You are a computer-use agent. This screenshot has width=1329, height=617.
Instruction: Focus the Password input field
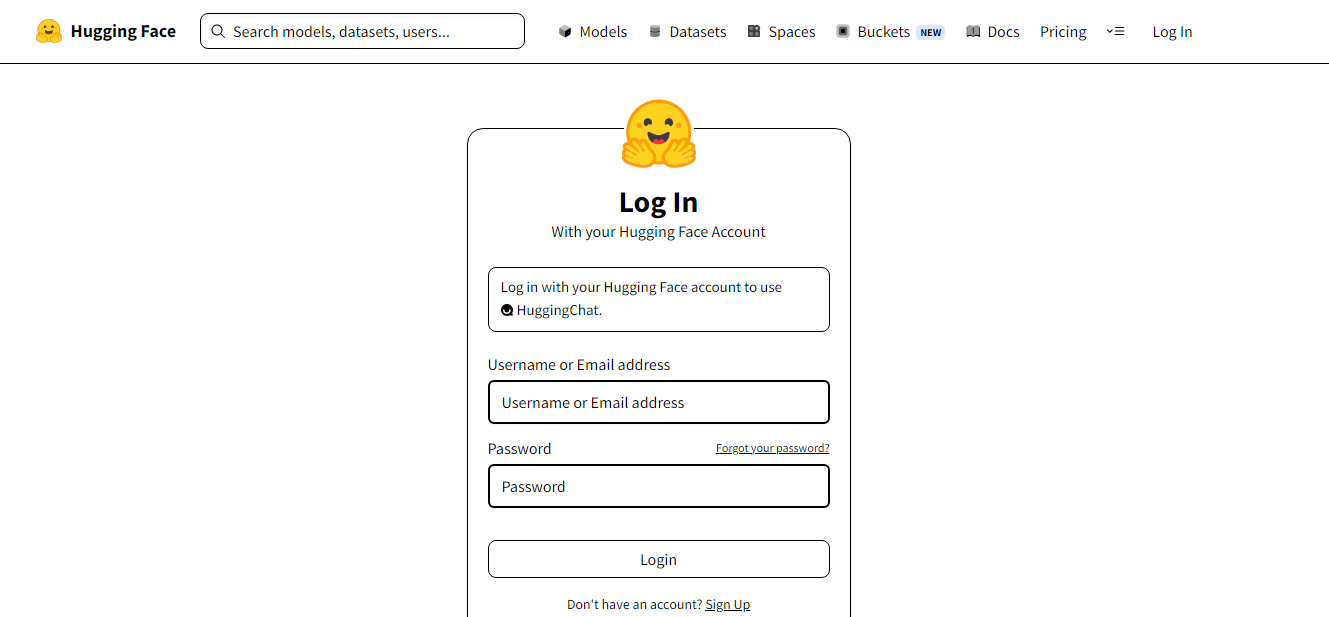pyautogui.click(x=659, y=486)
